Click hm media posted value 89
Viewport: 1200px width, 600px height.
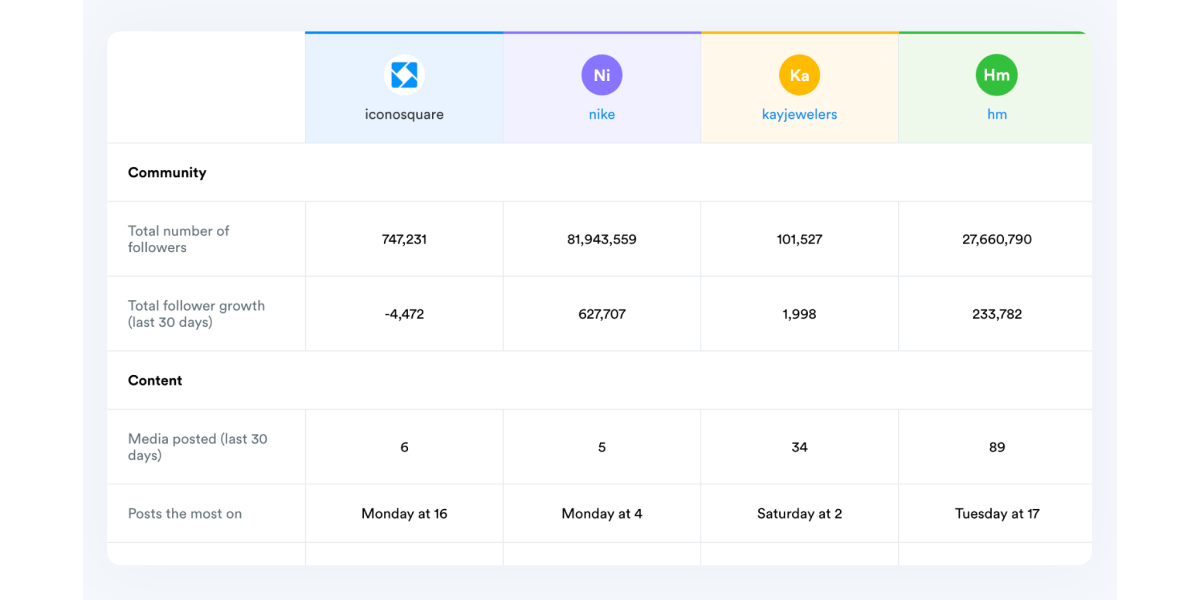[x=997, y=447]
